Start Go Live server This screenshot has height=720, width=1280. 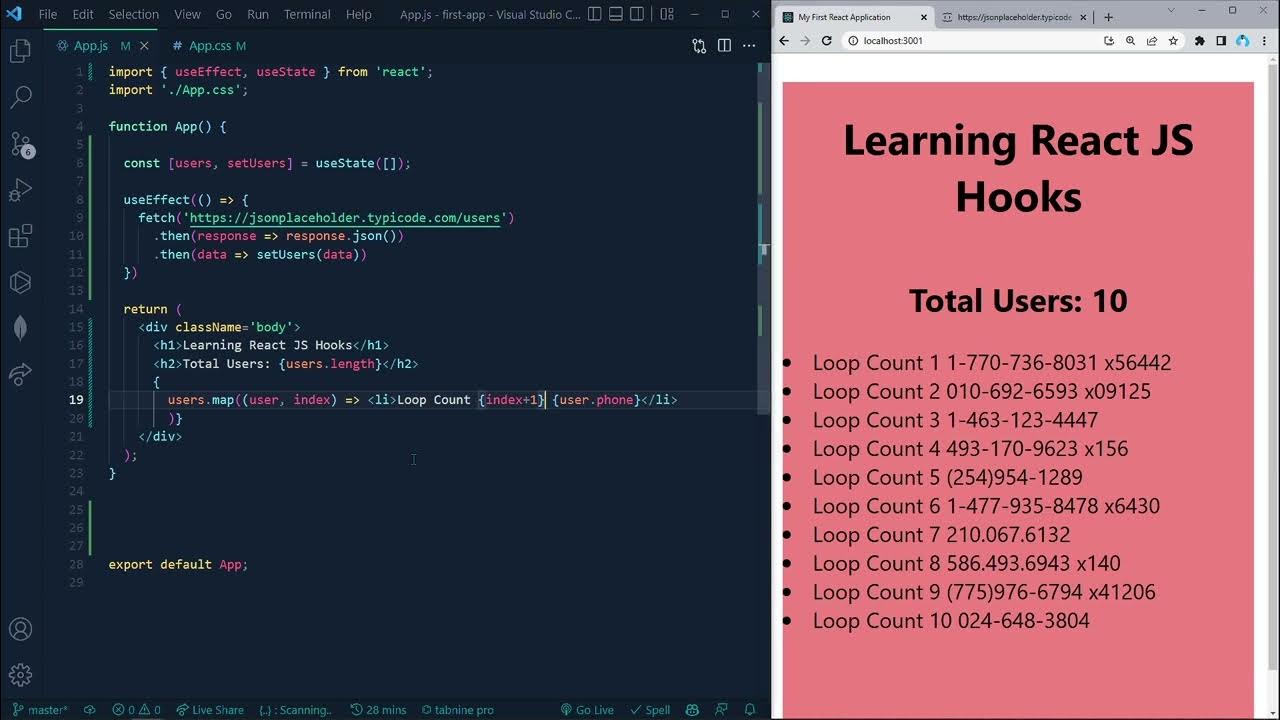587,710
